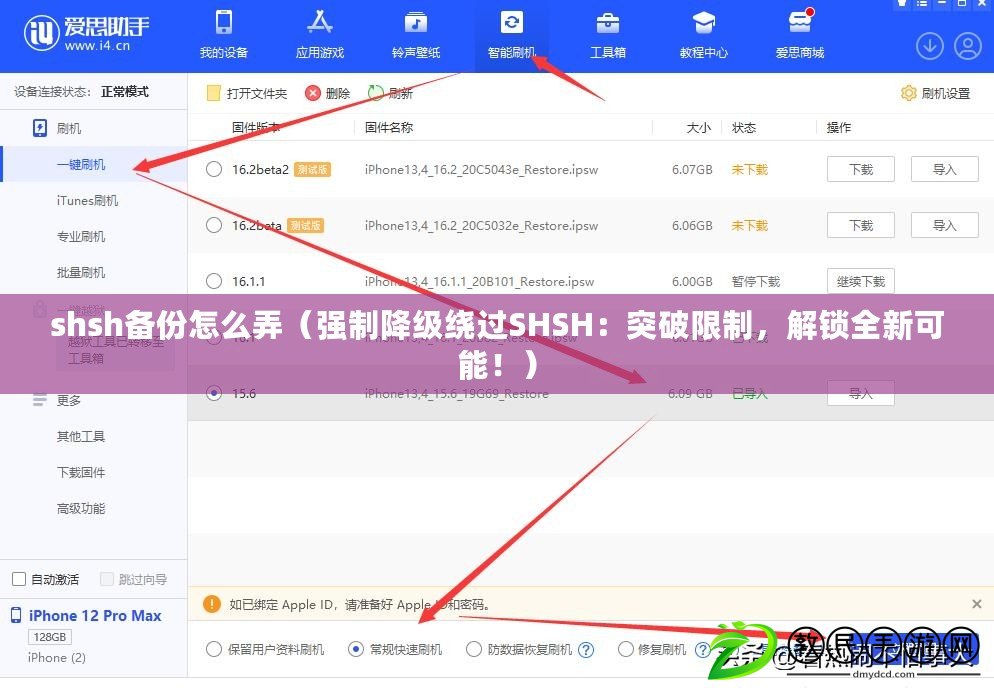Select the 16.2beta2 firmware radio button
The height and width of the screenshot is (688, 994).
click(214, 169)
